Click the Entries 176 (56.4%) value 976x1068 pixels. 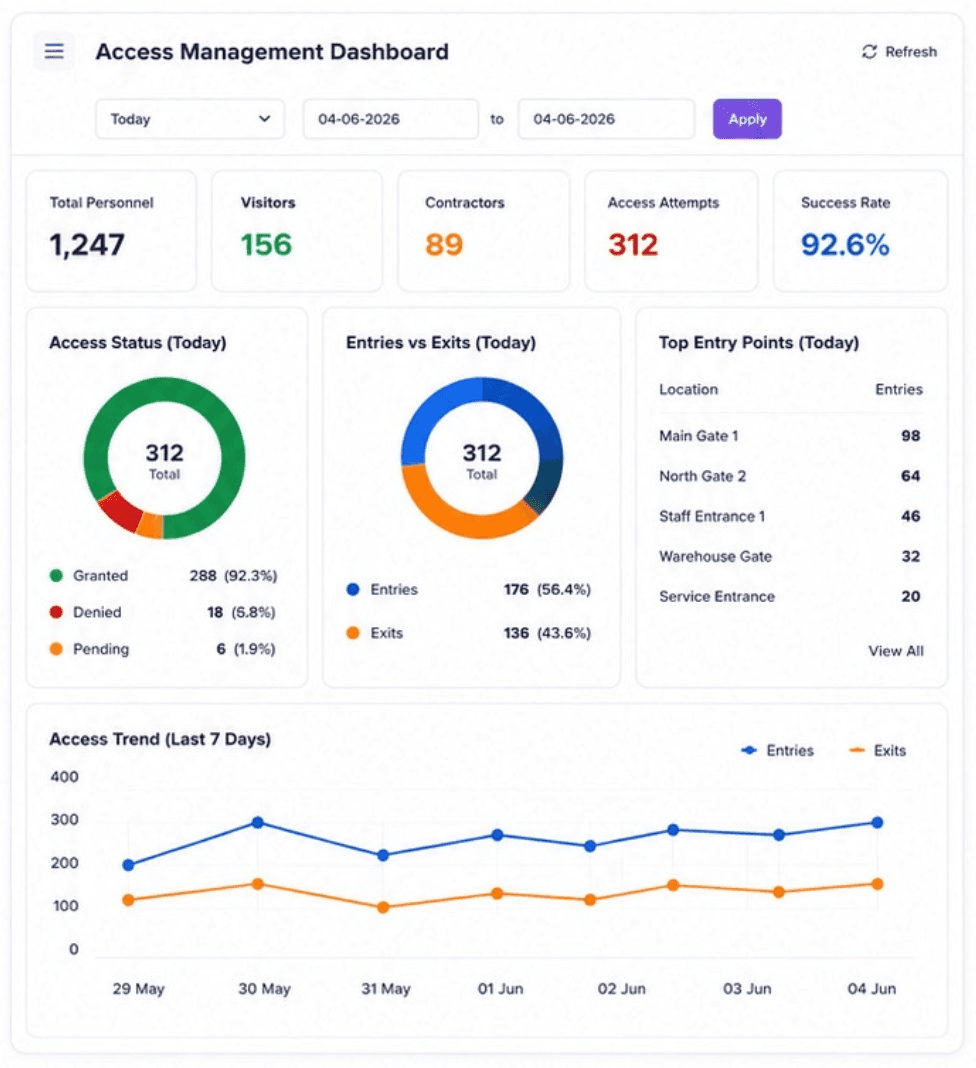(547, 589)
